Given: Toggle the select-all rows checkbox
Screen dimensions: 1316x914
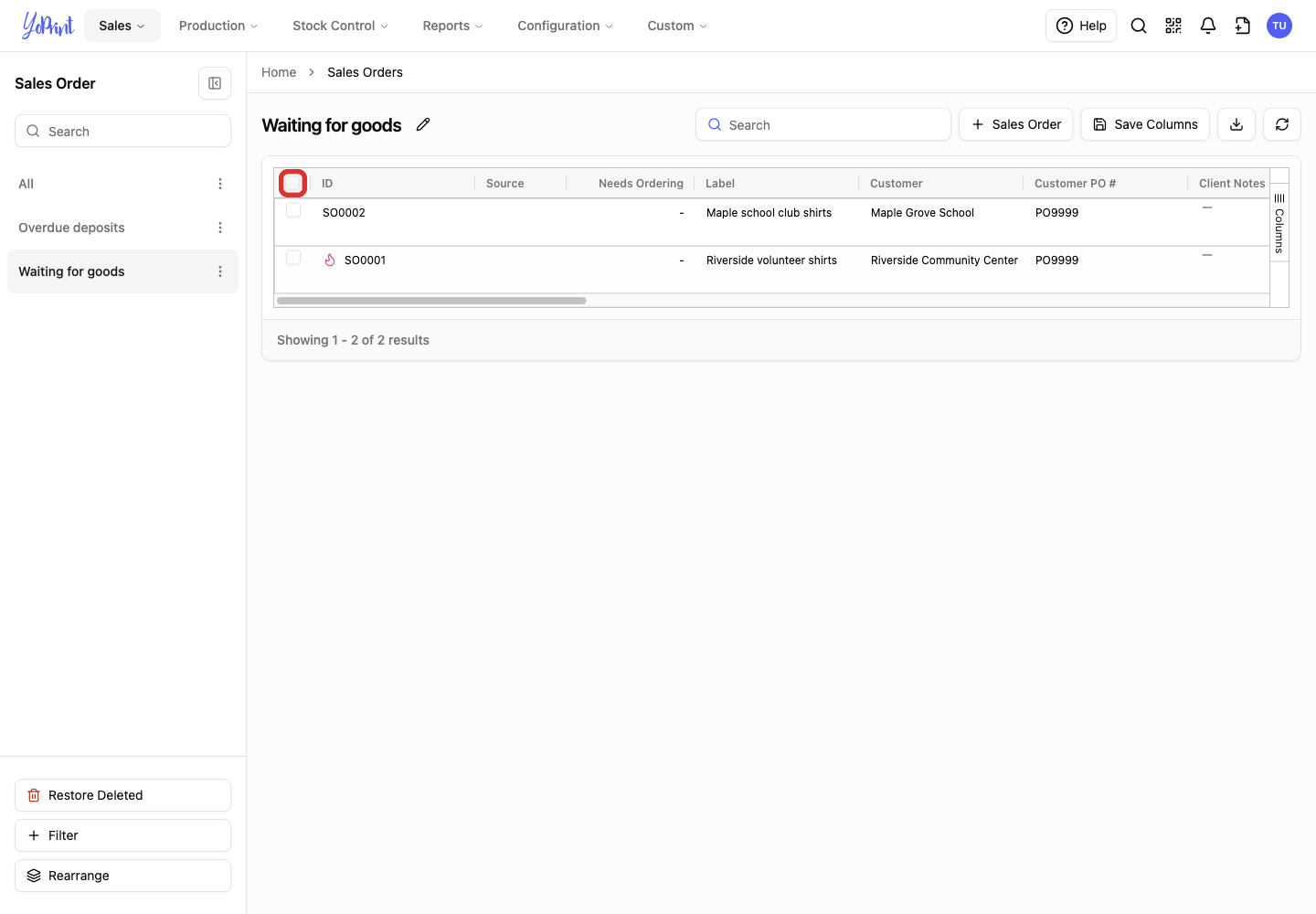Looking at the screenshot, I should pos(292,184).
